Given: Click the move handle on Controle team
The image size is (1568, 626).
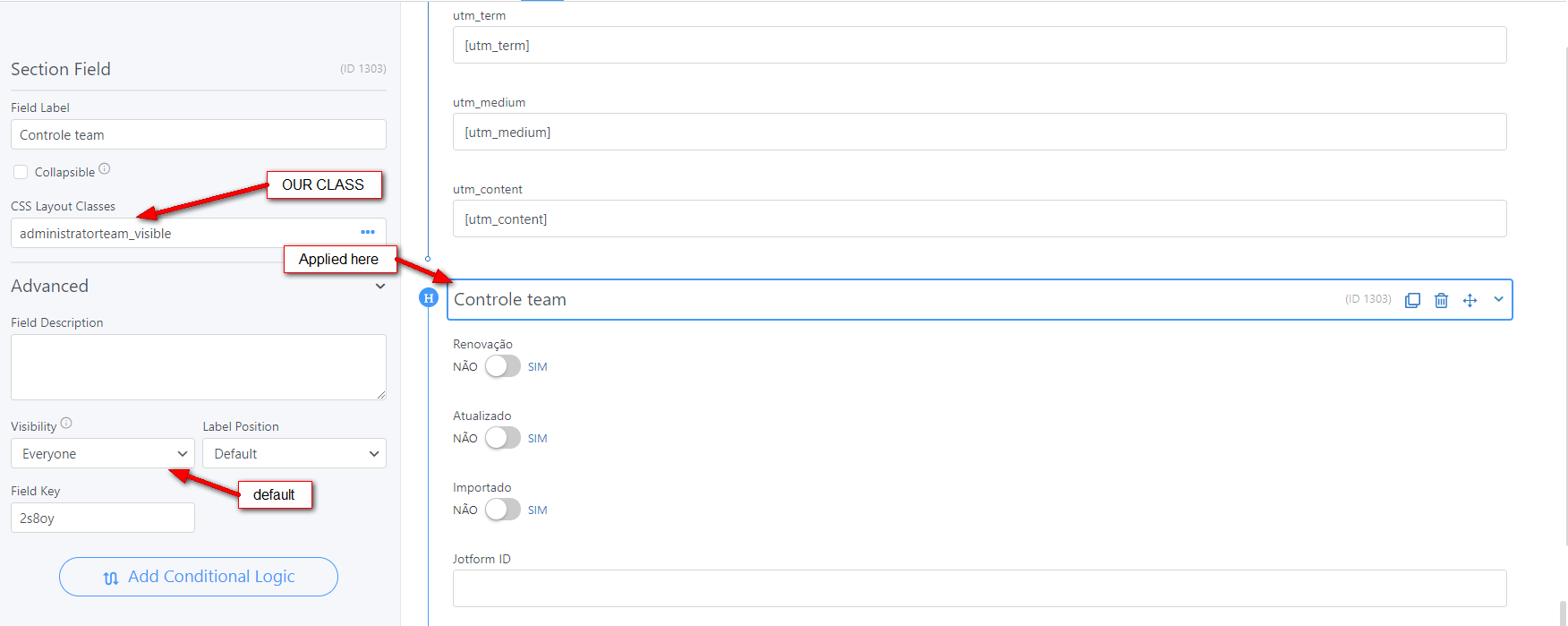Looking at the screenshot, I should pyautogui.click(x=1470, y=300).
